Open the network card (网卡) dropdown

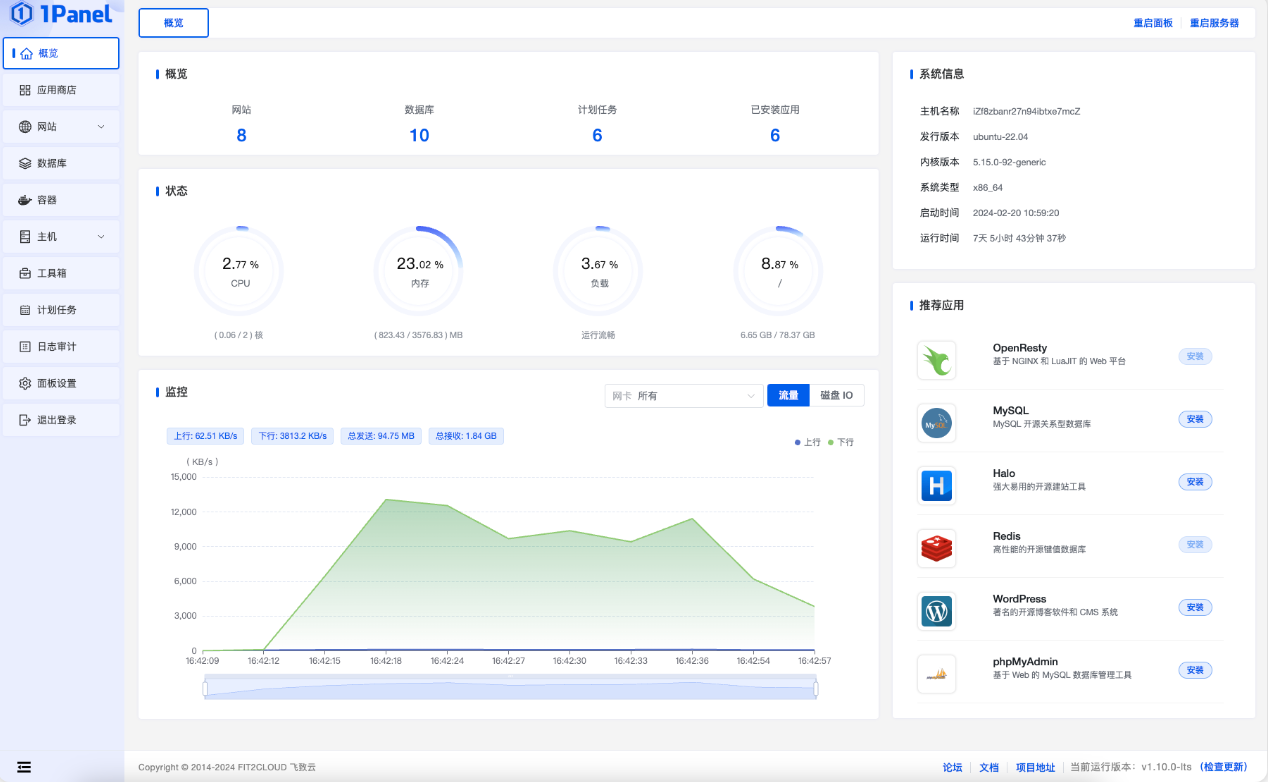click(684, 395)
